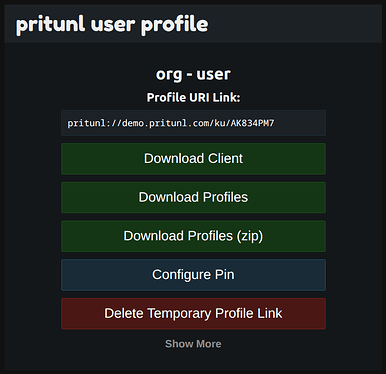Click the red Delete Temporary Profile Link button
Screen dimensions: 386x374
pos(193,313)
